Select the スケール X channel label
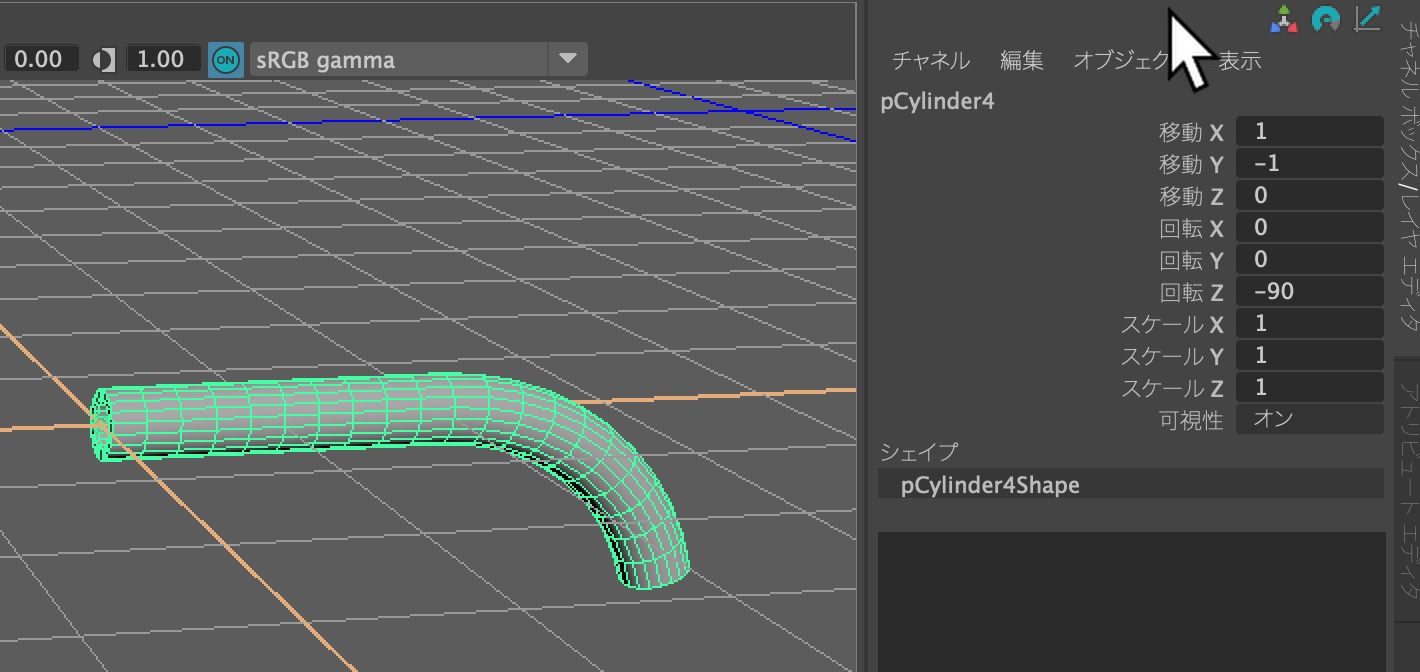This screenshot has width=1420, height=672. pos(1172,324)
